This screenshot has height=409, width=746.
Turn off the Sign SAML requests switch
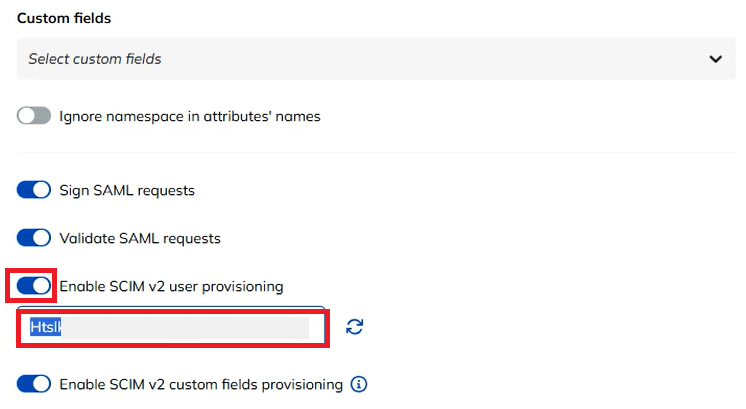34,190
